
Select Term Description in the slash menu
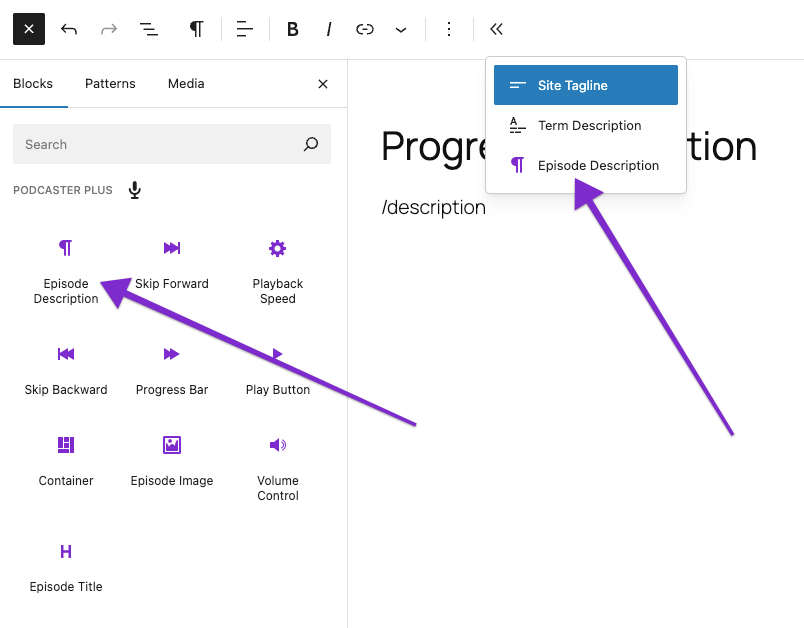pos(586,125)
